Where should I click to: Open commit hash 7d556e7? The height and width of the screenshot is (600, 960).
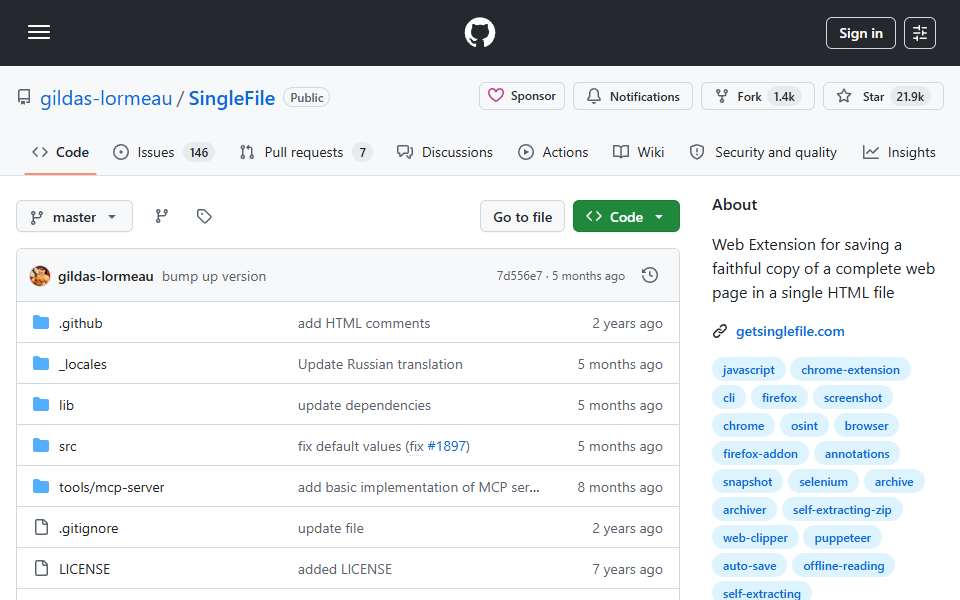coord(519,276)
